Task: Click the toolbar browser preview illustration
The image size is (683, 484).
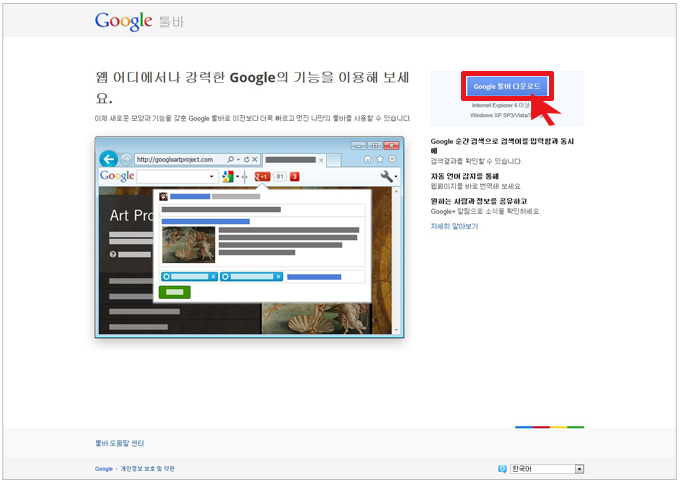Action: click(x=249, y=237)
